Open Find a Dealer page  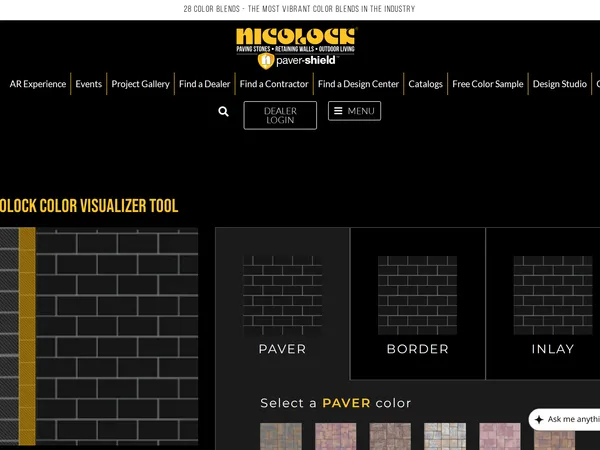pyautogui.click(x=205, y=84)
